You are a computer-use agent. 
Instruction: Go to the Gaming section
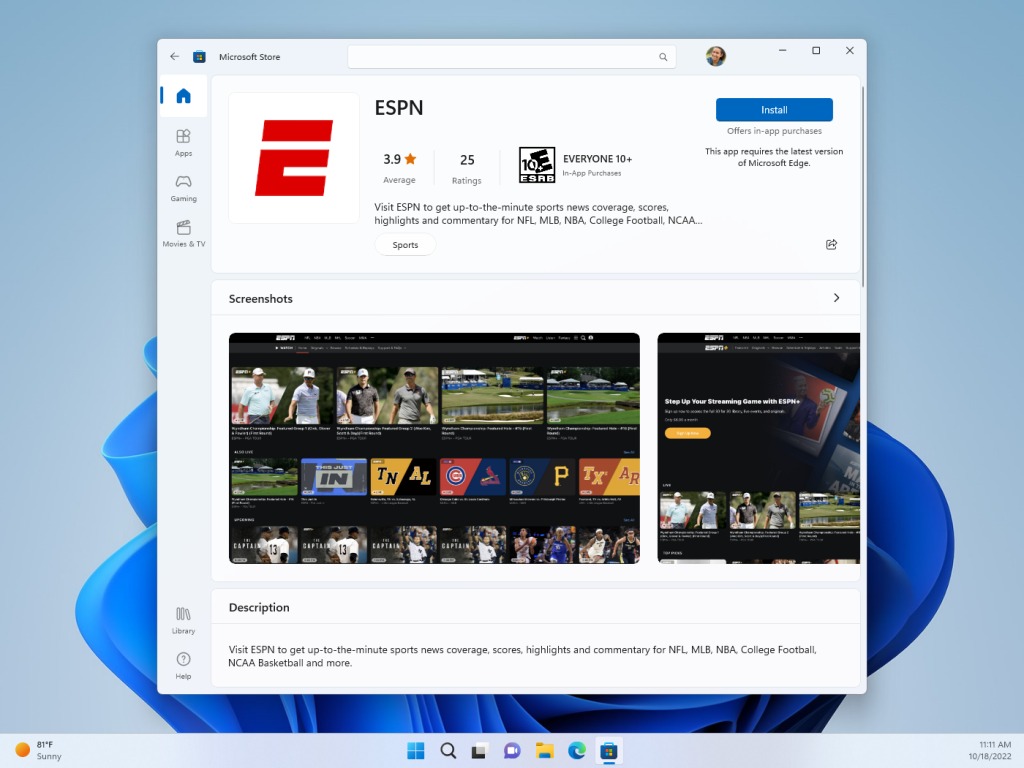point(183,187)
